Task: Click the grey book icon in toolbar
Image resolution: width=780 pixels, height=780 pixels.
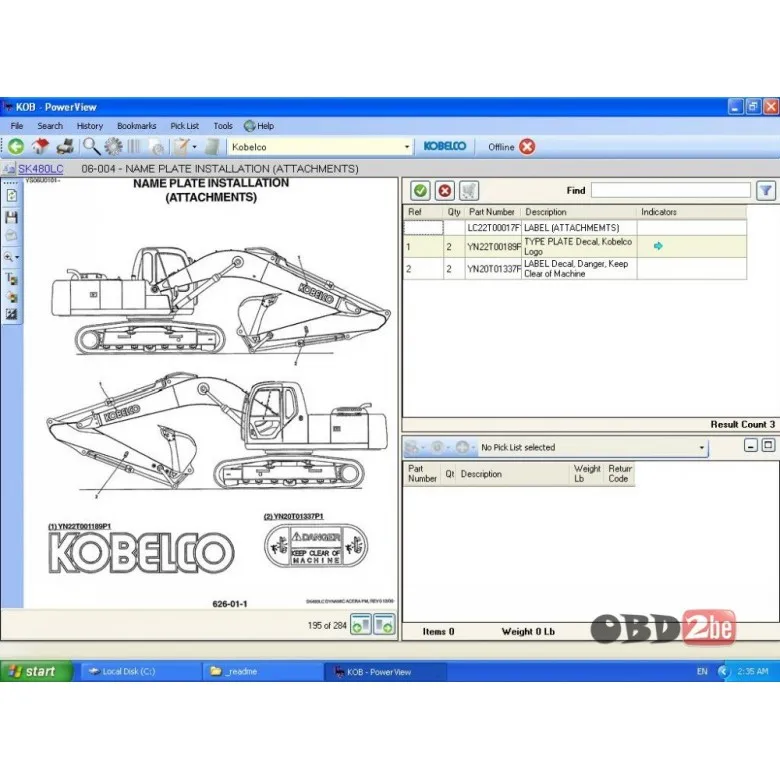Action: (x=212, y=147)
